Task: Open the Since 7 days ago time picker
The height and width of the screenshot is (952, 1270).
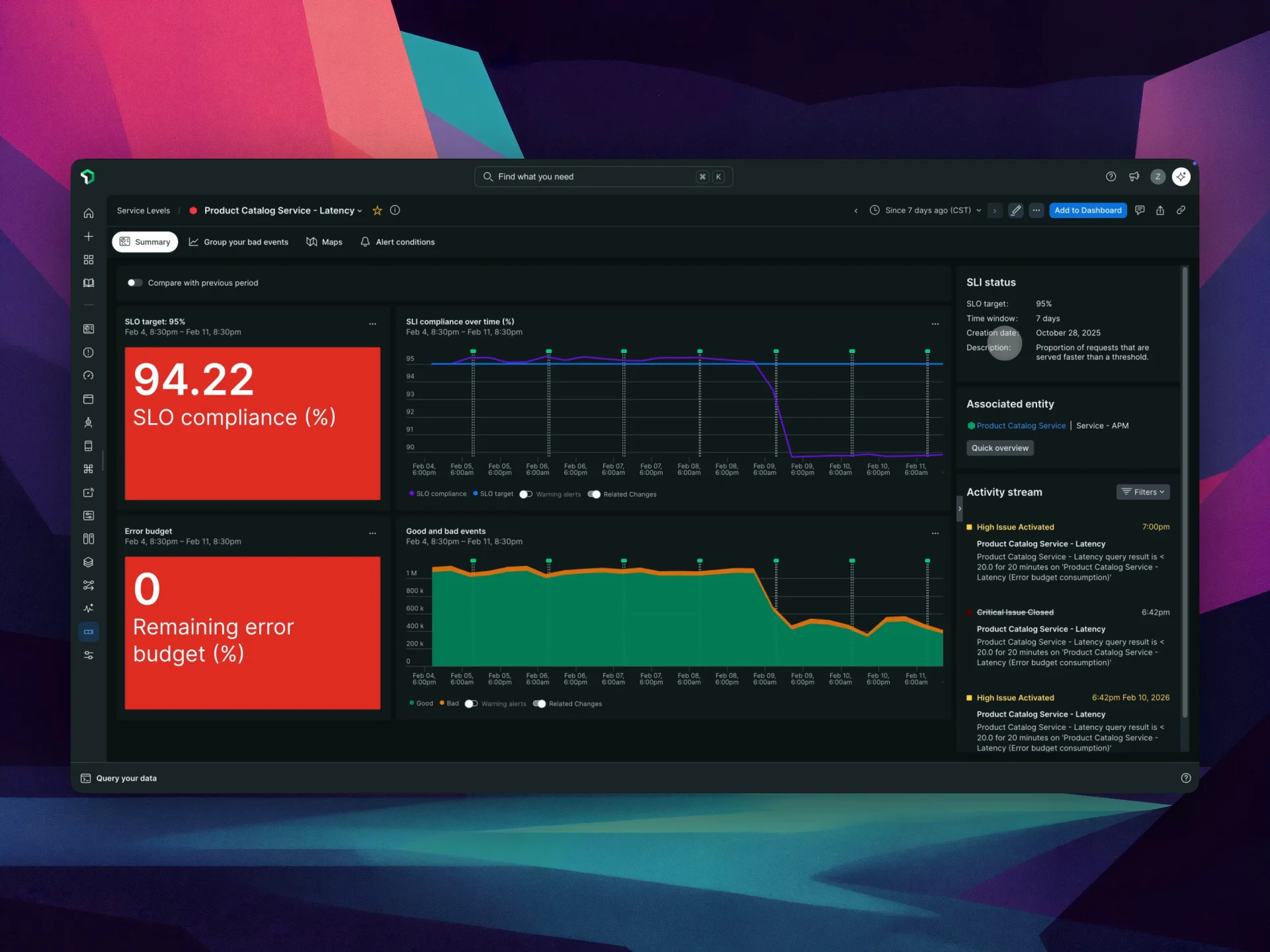Action: pyautogui.click(x=927, y=210)
